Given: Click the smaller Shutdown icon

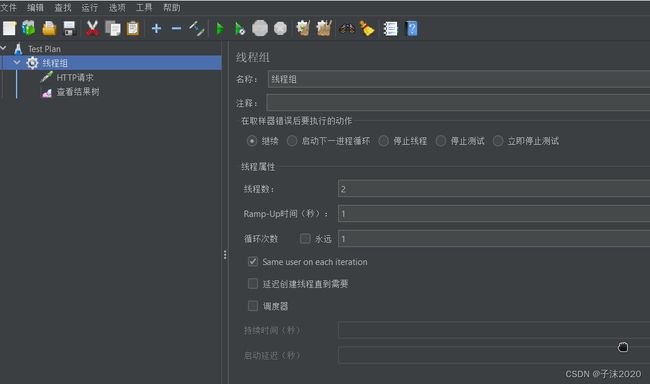Looking at the screenshot, I should (280, 28).
